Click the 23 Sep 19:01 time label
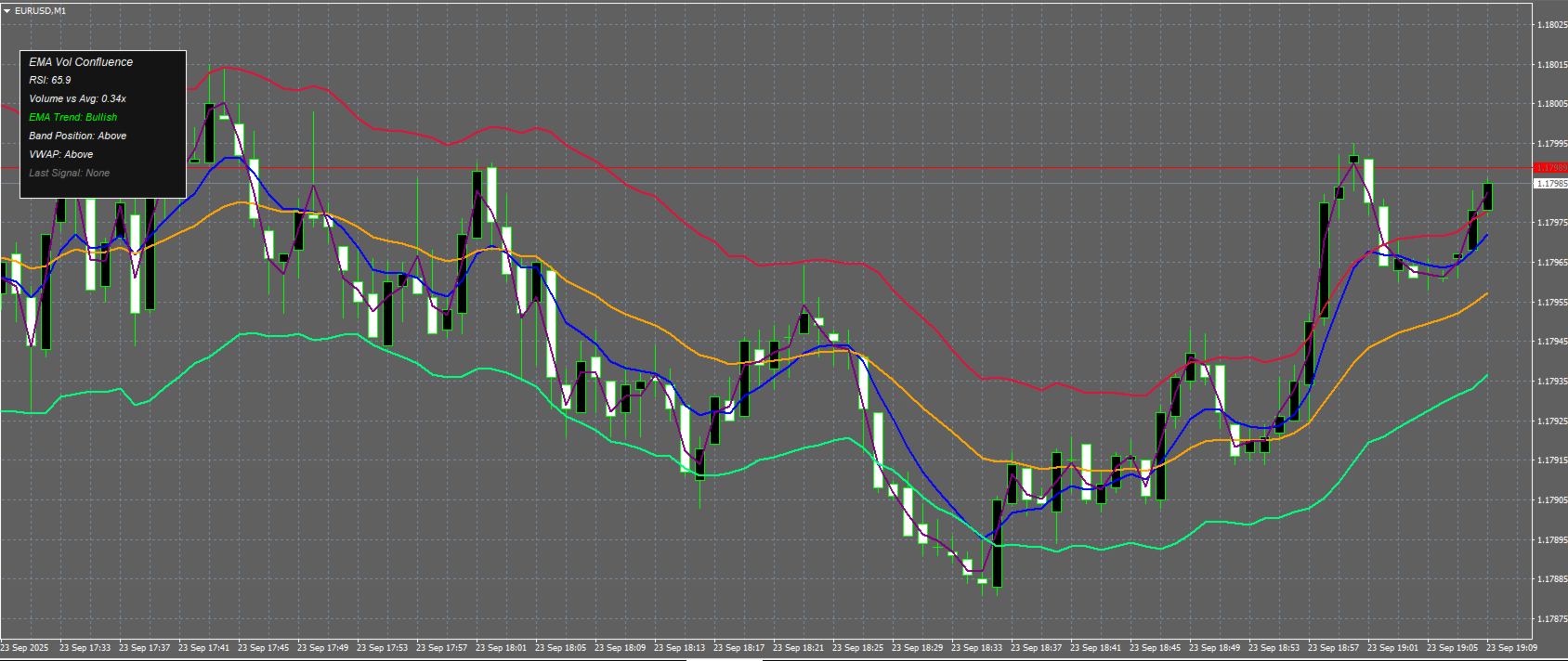1568x661 pixels. (x=1393, y=648)
